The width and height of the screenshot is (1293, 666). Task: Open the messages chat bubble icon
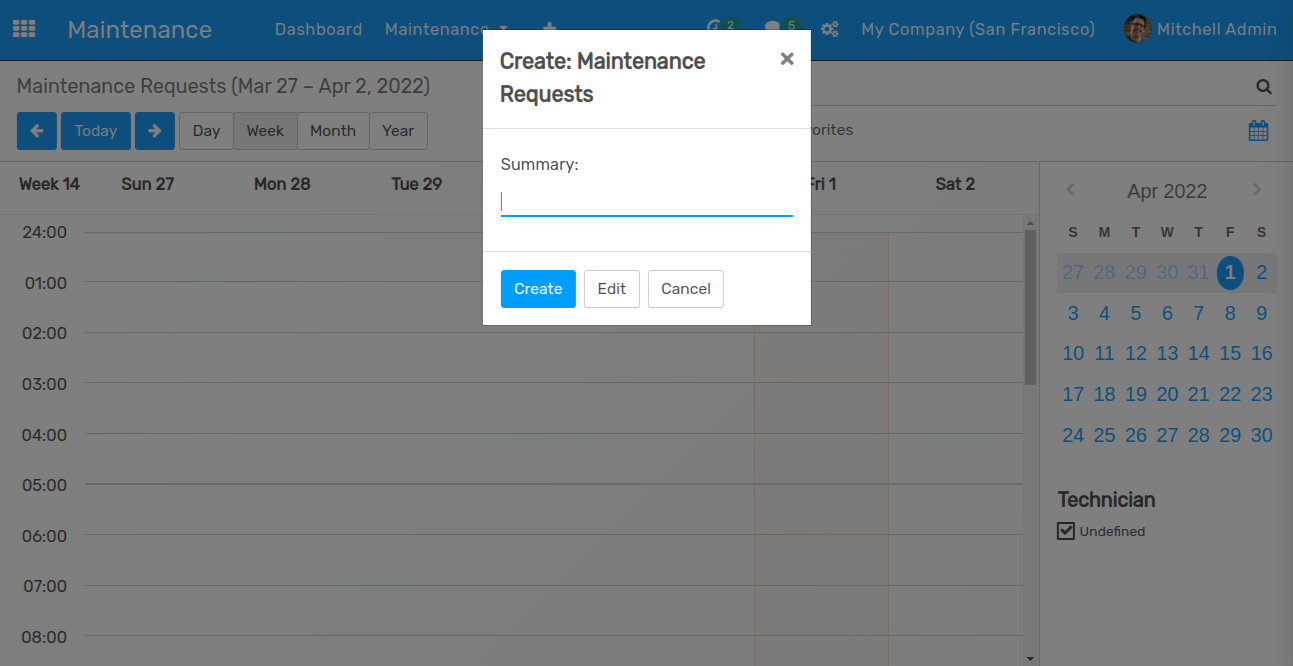(x=773, y=29)
